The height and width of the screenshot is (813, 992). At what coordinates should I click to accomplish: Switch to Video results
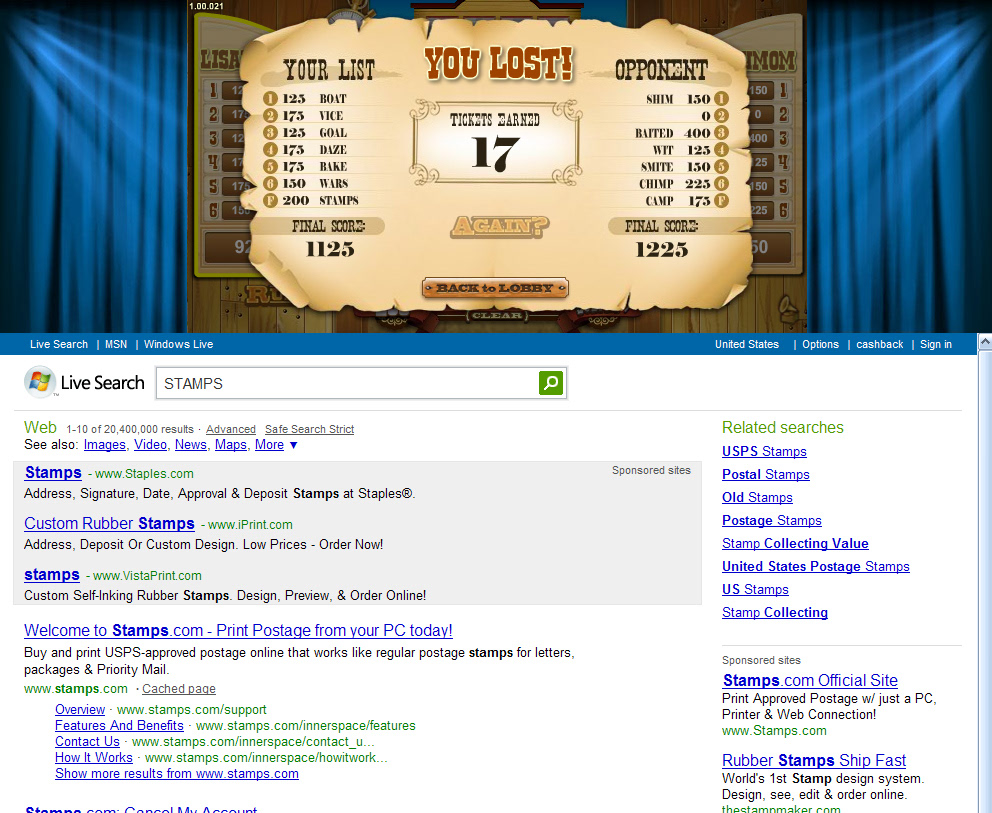[151, 445]
